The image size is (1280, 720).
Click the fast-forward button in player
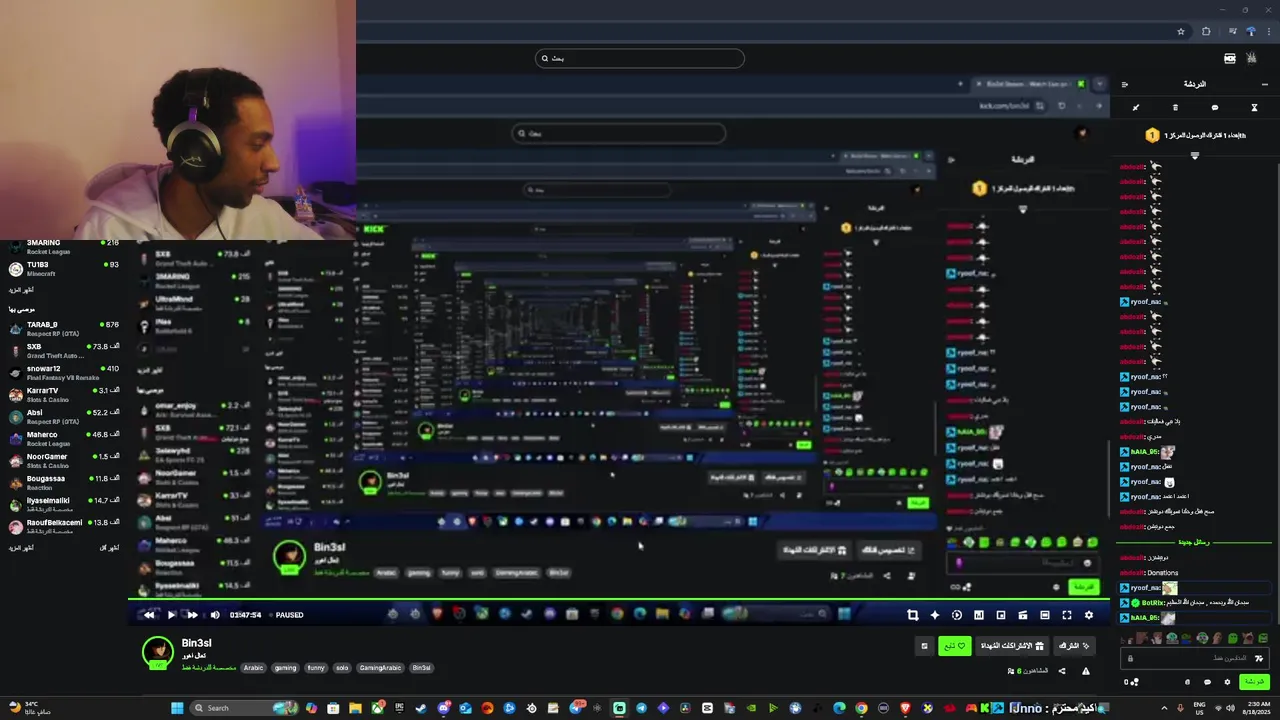(193, 615)
